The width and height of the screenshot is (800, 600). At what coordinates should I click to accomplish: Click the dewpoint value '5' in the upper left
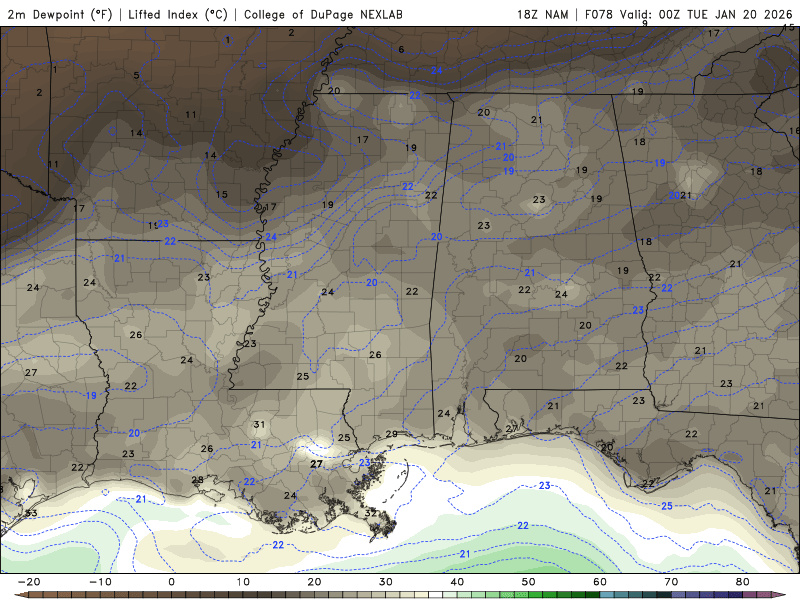point(136,76)
